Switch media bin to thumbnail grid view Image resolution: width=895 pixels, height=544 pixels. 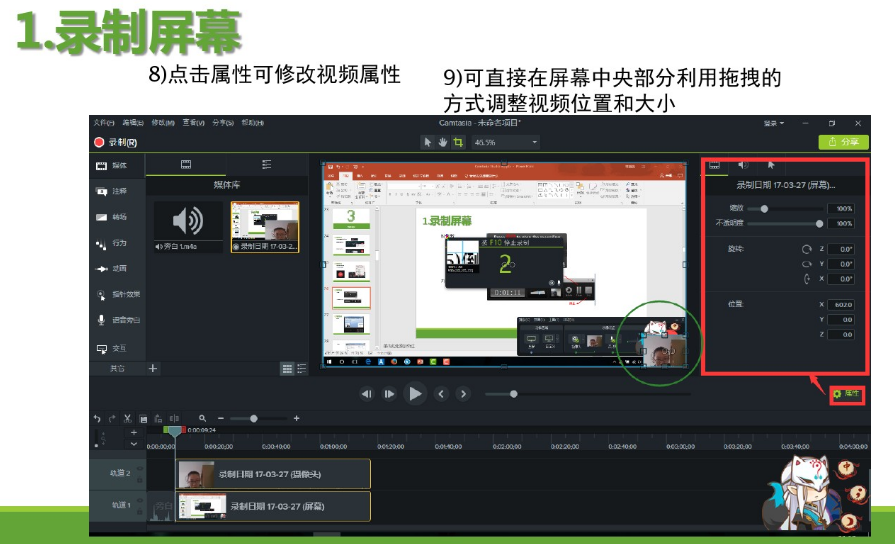tap(287, 369)
